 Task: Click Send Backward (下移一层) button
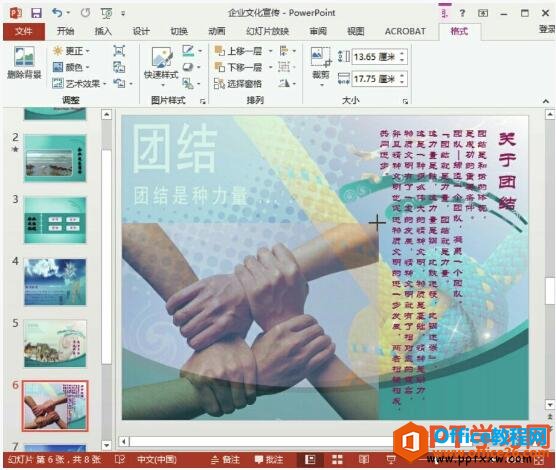coord(238,67)
